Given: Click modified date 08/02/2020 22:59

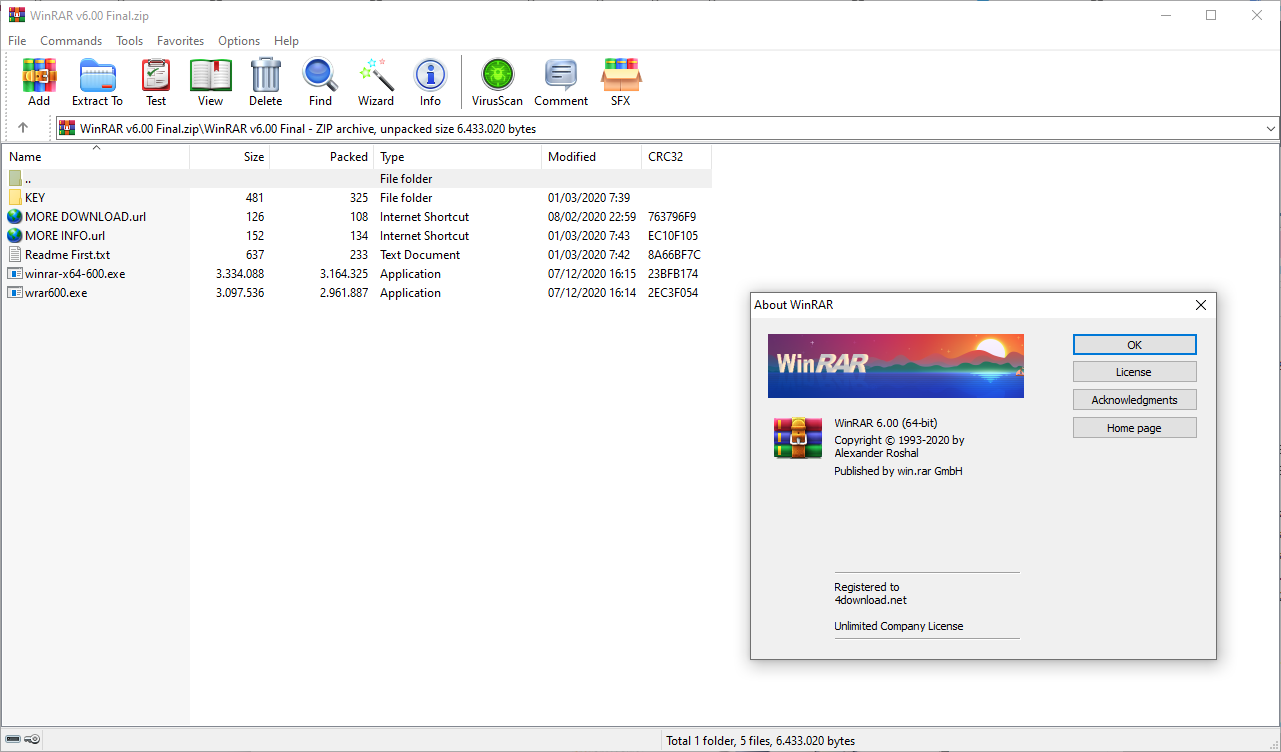Looking at the screenshot, I should (x=592, y=217).
